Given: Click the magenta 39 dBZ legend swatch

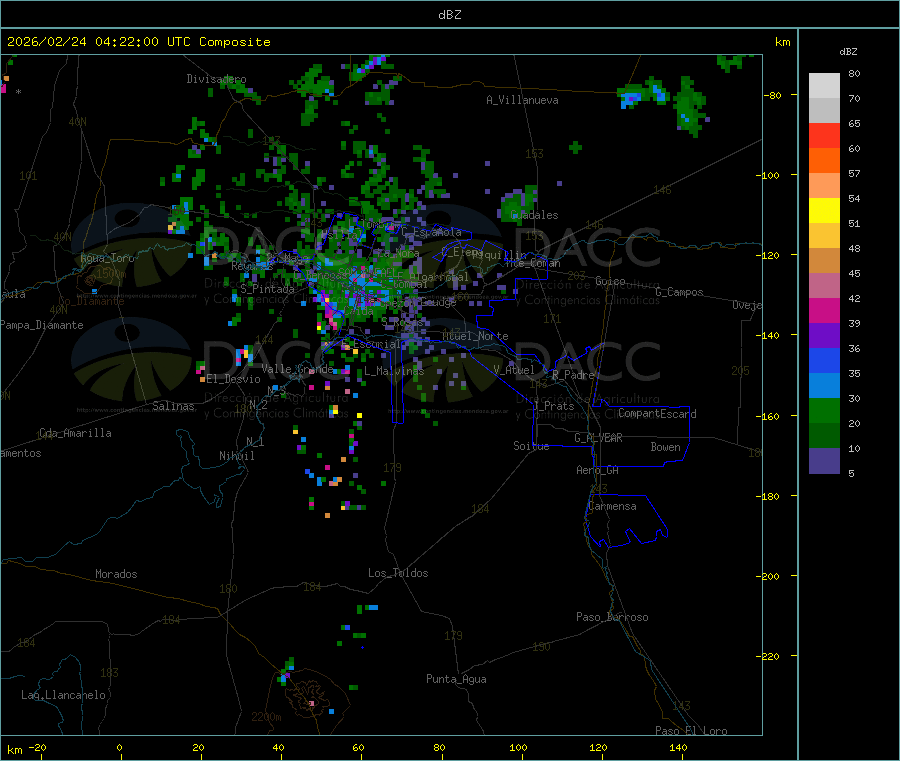Looking at the screenshot, I should pos(824,310).
